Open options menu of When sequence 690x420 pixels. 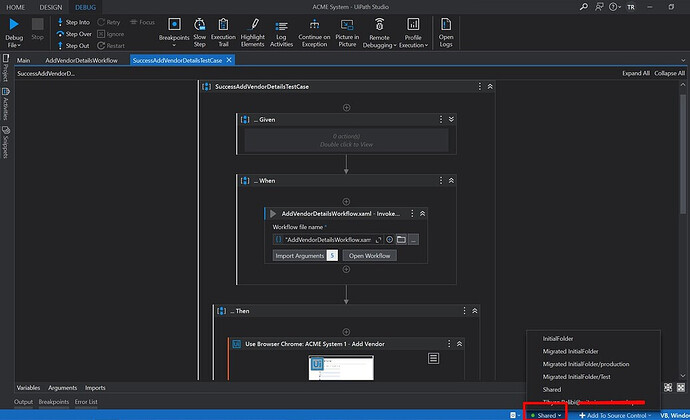(440, 181)
